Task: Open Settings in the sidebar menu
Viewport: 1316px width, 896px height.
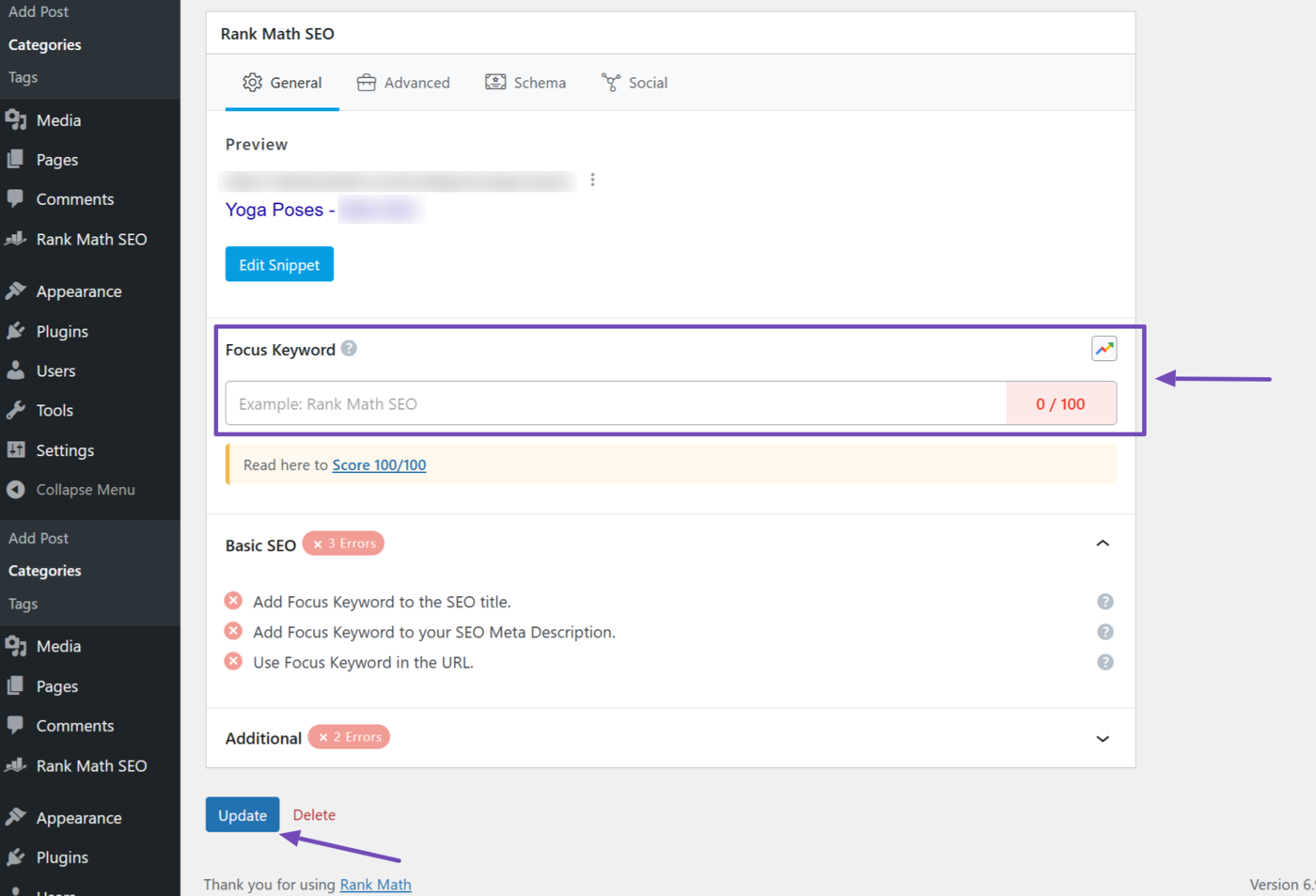Action: click(65, 450)
